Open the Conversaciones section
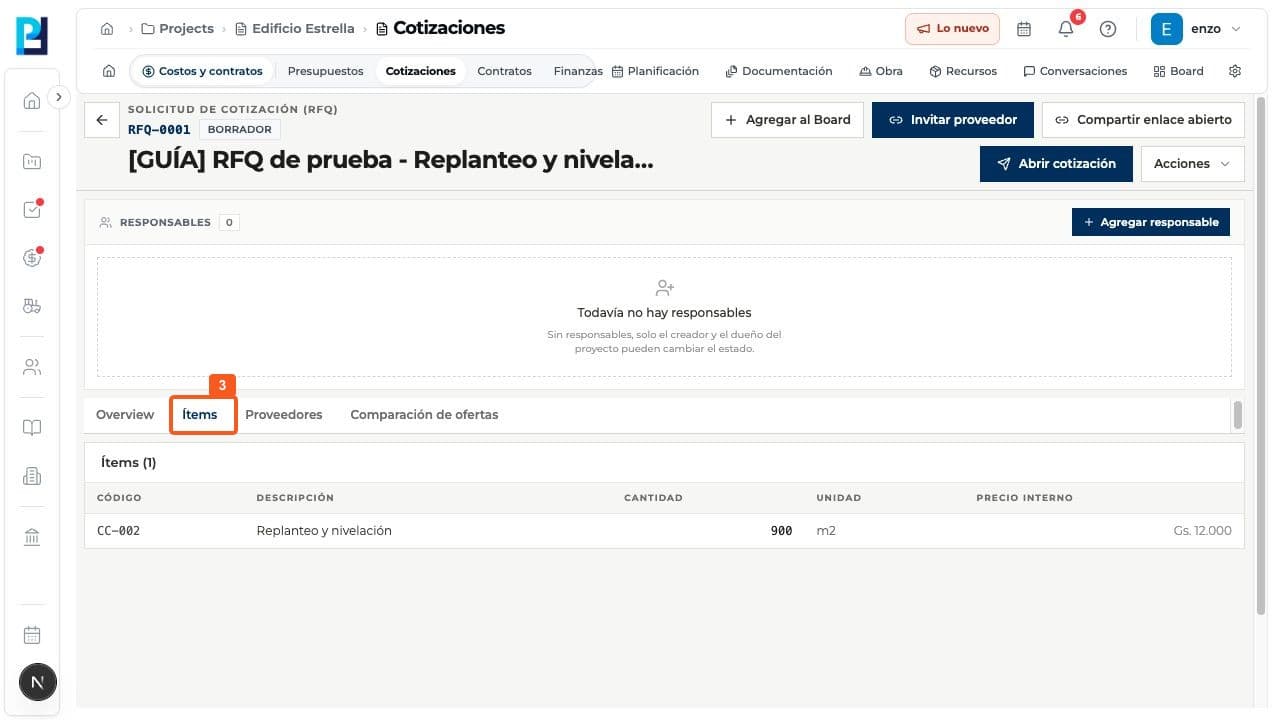 [x=1075, y=71]
